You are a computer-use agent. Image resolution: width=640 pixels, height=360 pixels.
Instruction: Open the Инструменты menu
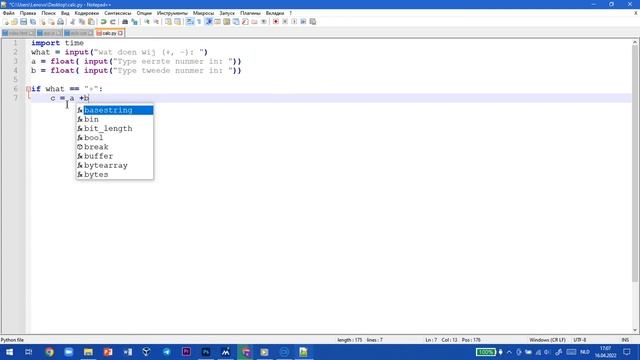tap(172, 13)
